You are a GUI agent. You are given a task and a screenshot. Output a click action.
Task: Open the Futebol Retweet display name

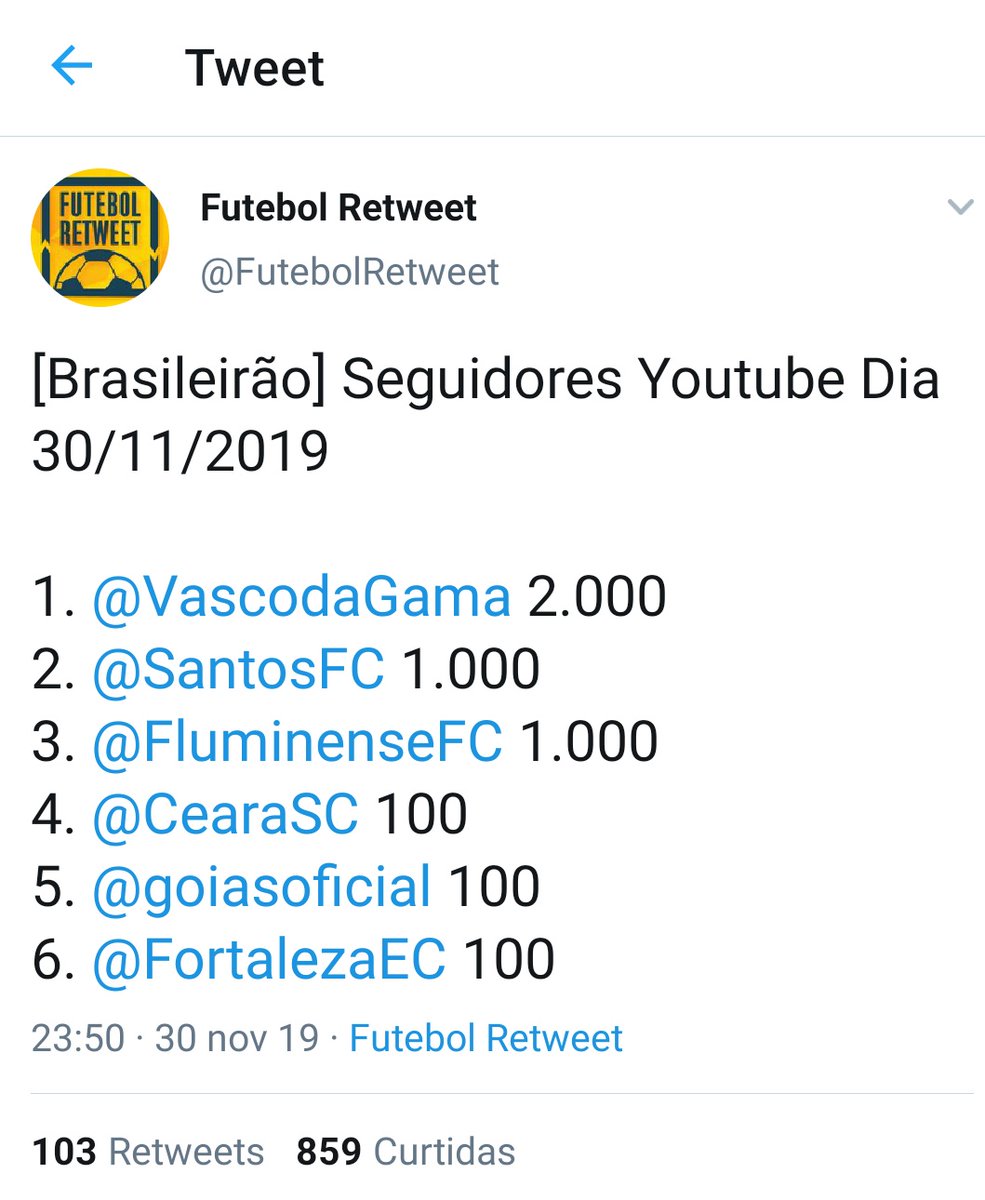tap(338, 208)
